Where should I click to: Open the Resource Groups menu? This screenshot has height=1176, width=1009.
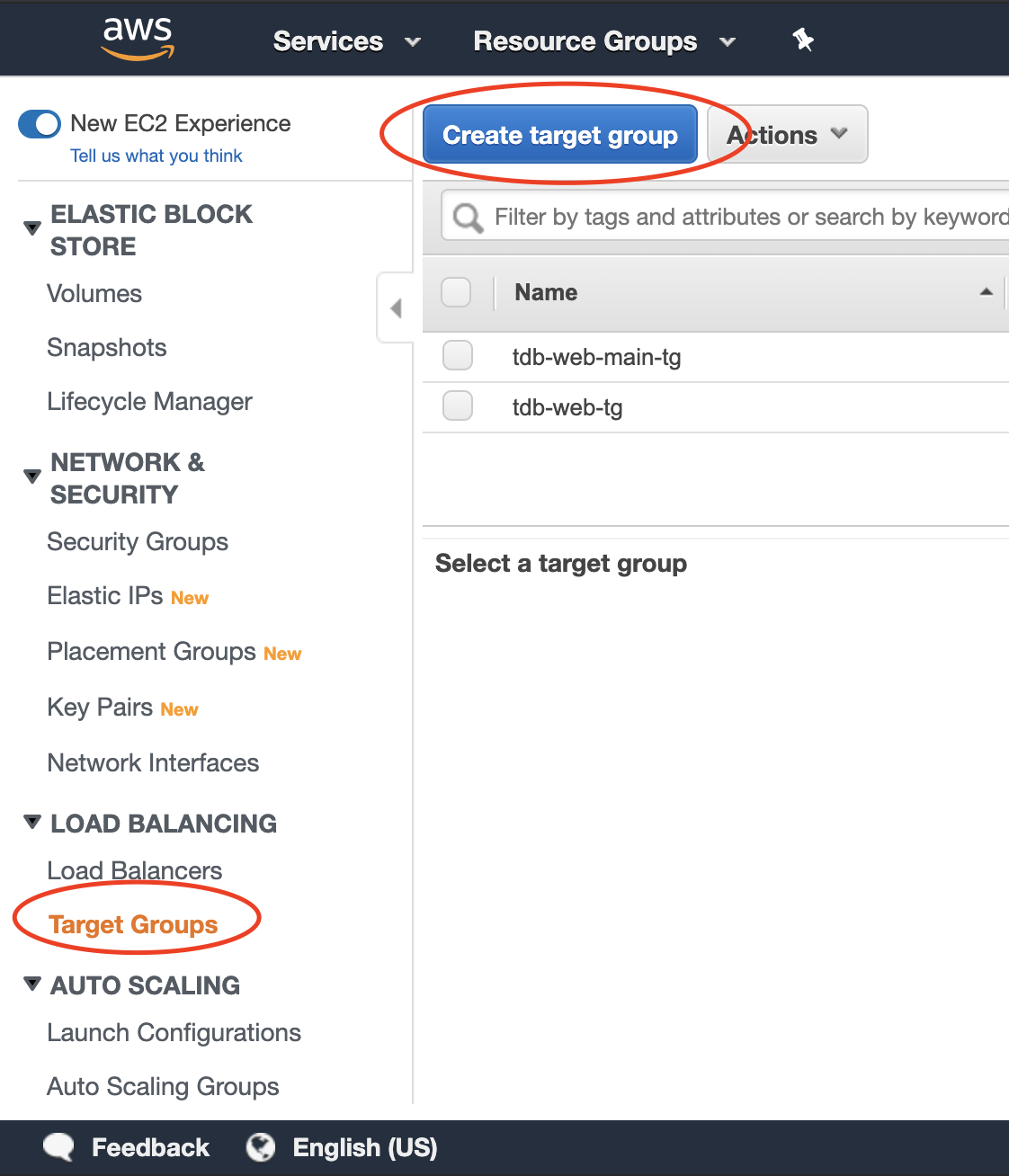click(x=603, y=41)
